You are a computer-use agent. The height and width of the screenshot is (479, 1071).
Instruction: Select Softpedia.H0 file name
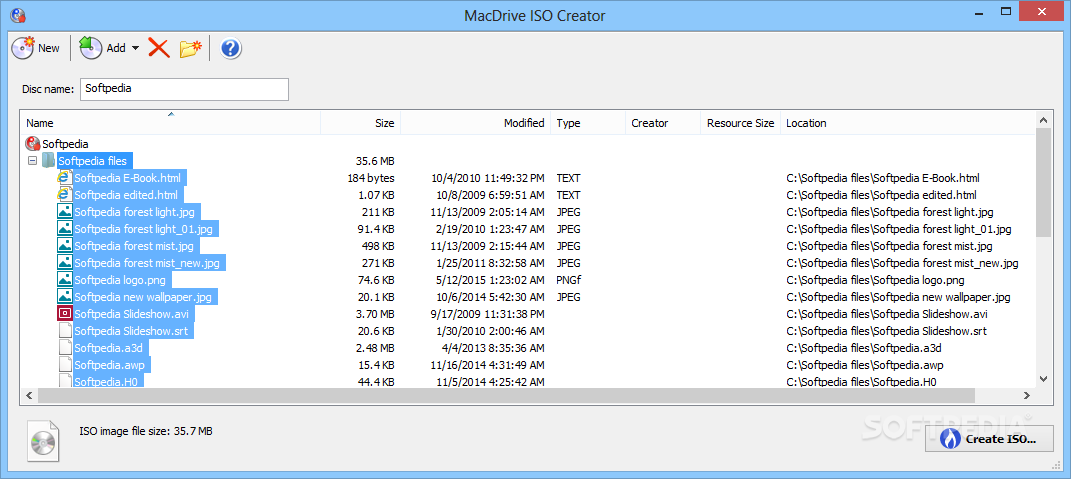(x=106, y=381)
